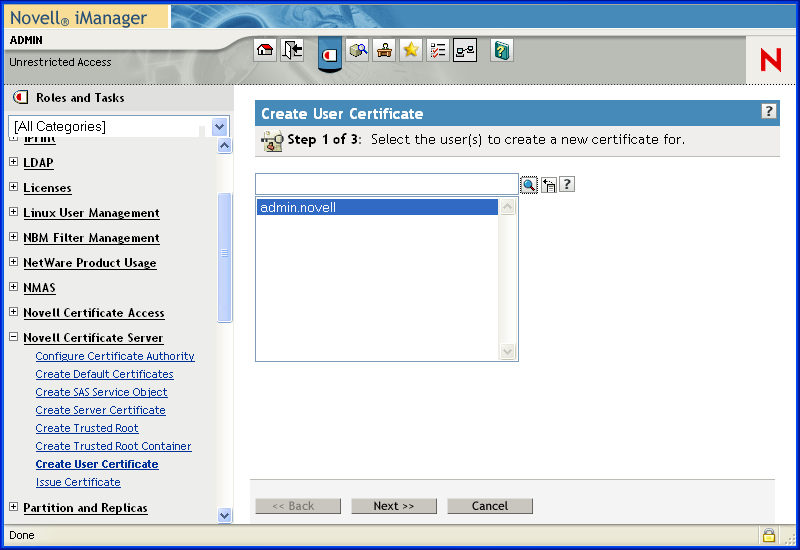Viewport: 800px width, 550px height.
Task: Expand the Partition and Replicas category
Action: (14, 507)
